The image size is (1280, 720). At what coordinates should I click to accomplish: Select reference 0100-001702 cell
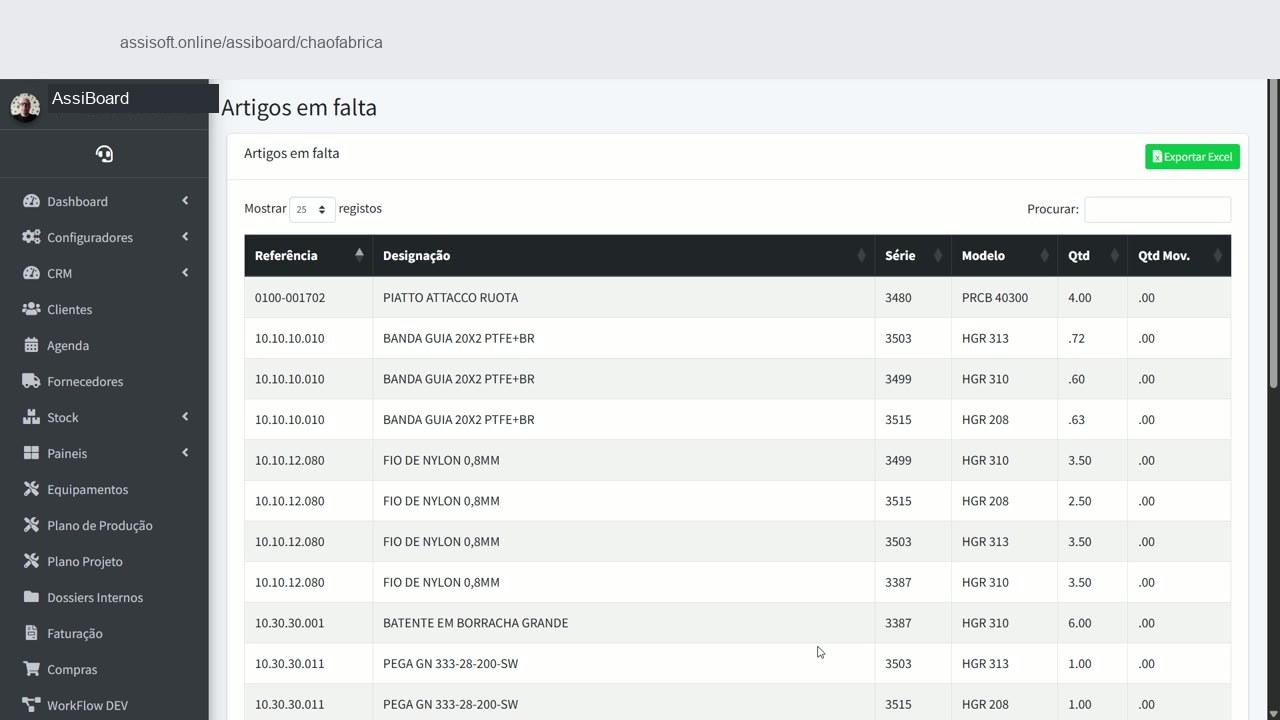[x=308, y=298]
